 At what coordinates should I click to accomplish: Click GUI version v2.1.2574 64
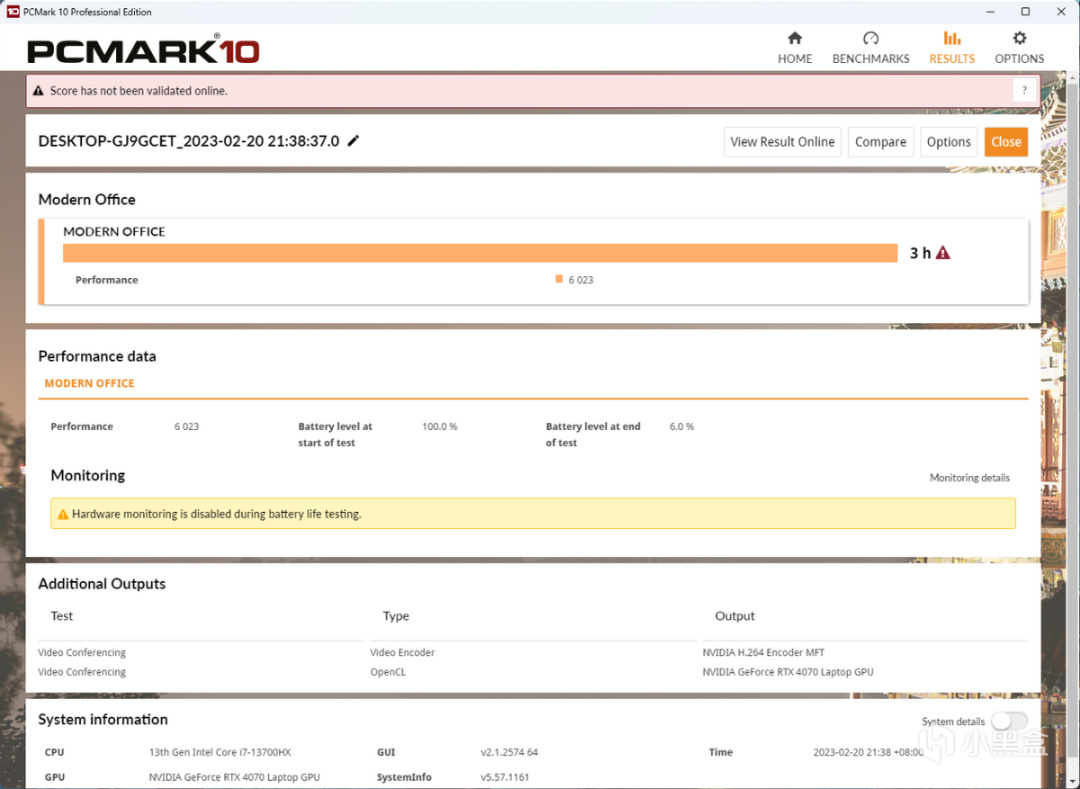click(x=509, y=753)
